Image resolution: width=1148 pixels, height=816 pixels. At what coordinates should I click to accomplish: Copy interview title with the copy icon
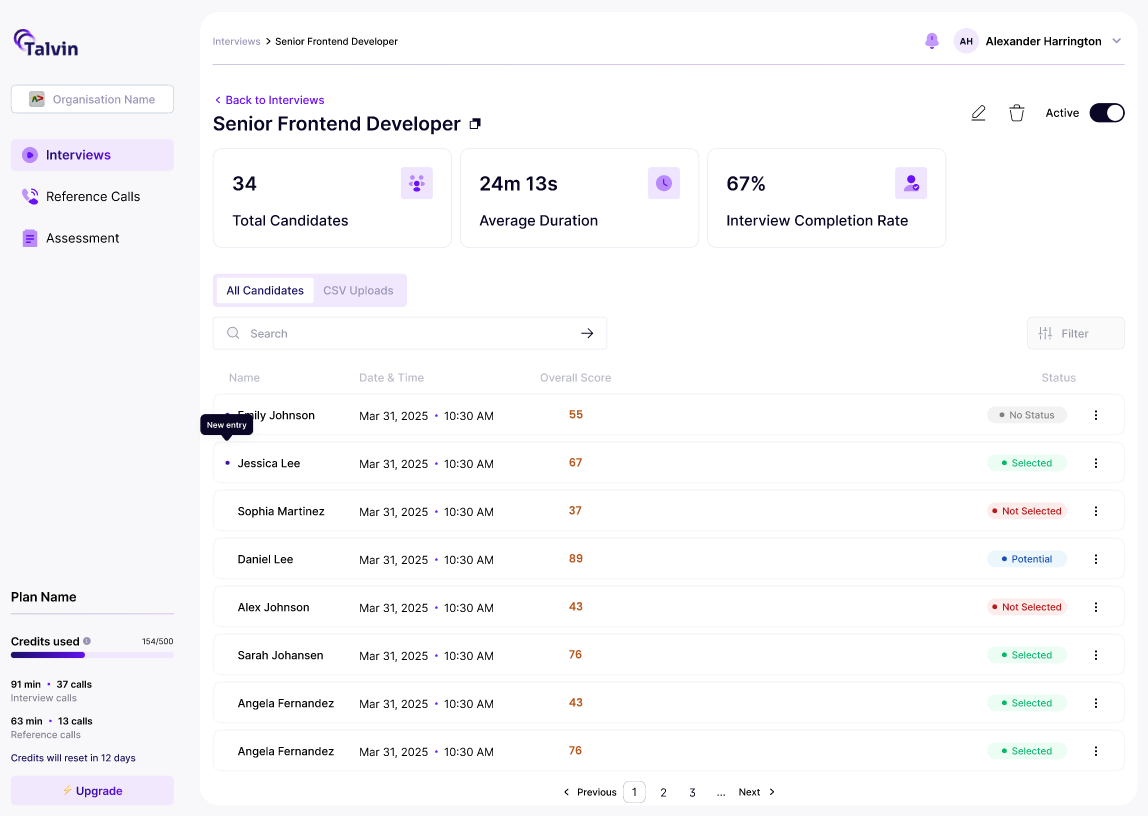475,124
